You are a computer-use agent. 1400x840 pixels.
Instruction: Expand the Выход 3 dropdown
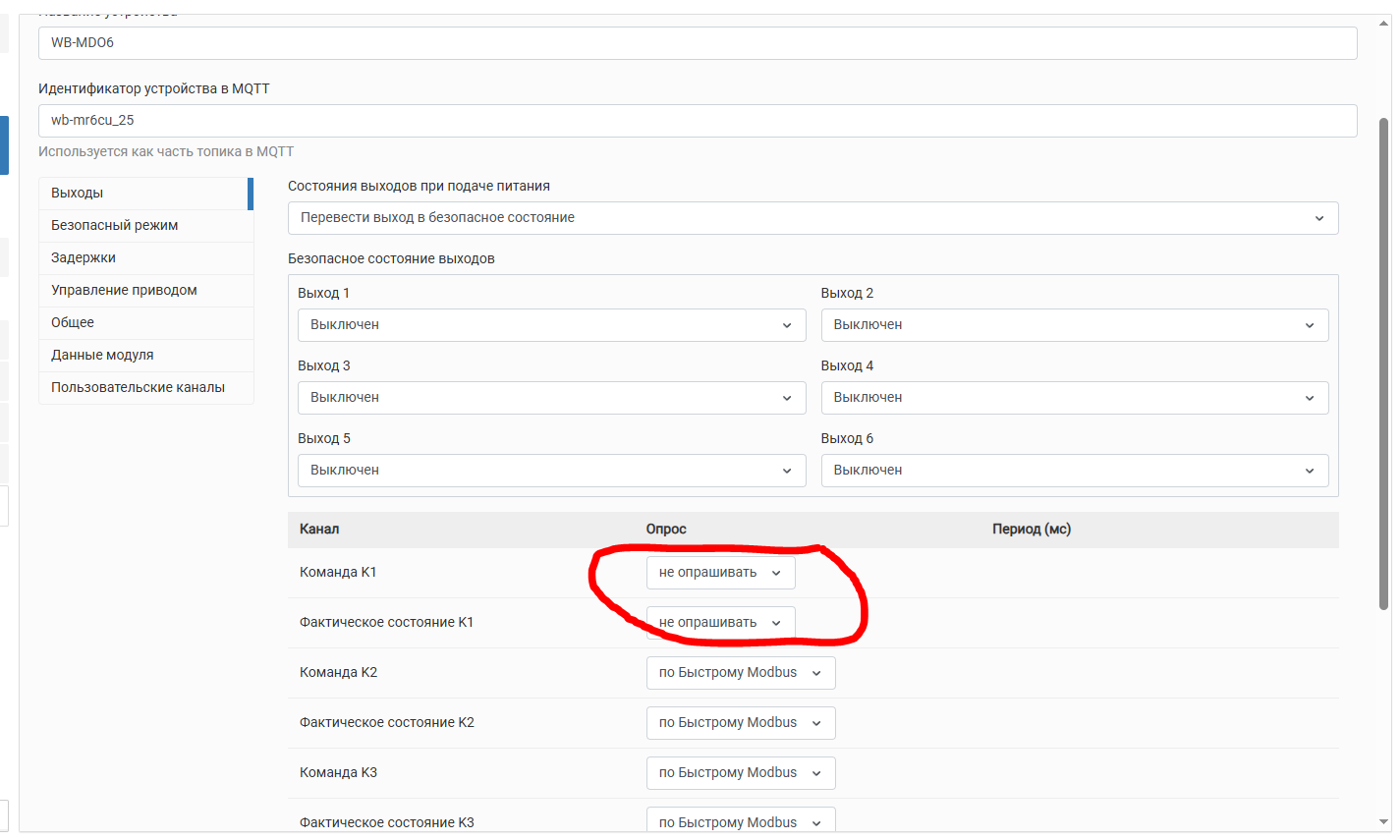551,398
